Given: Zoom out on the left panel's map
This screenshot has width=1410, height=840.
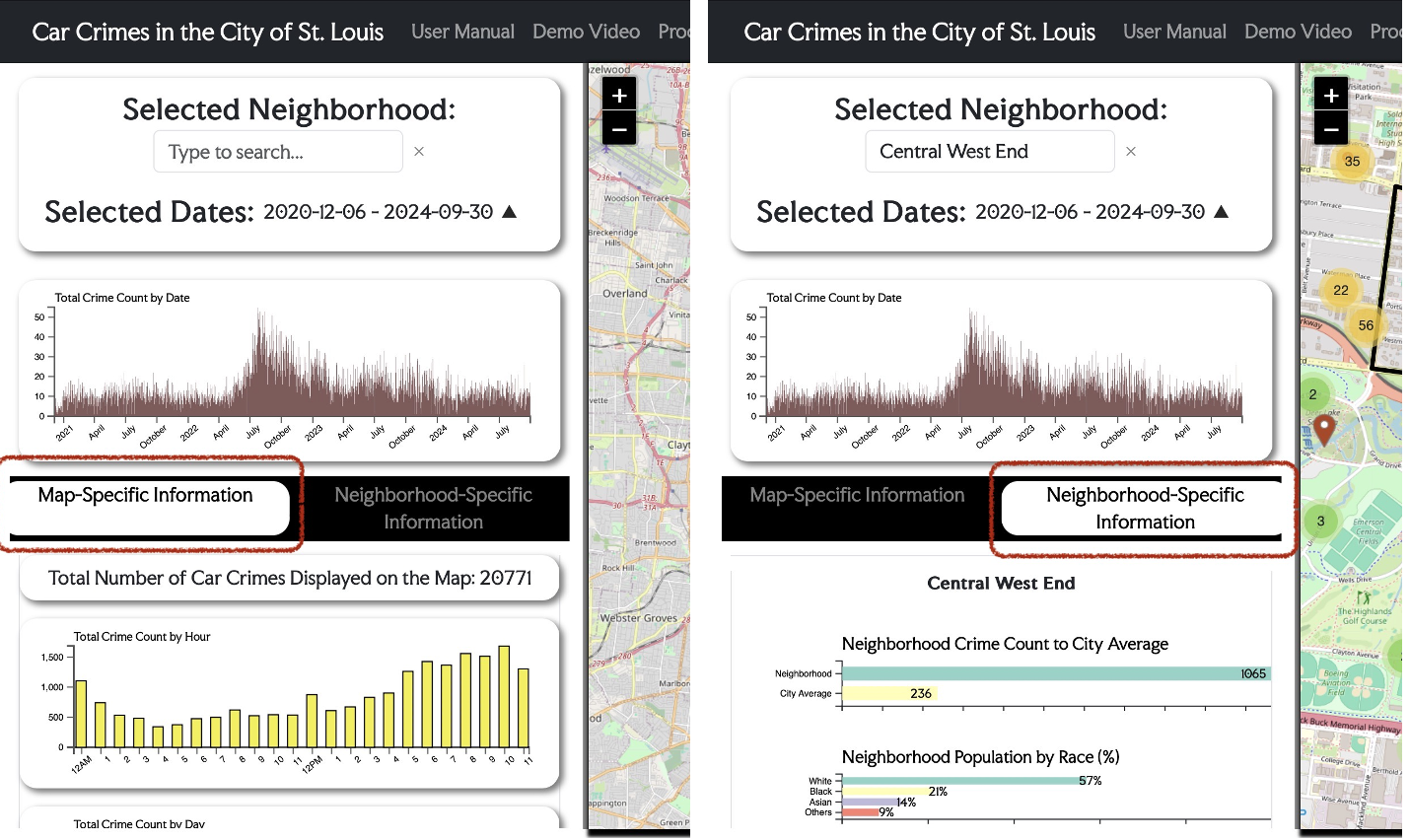Looking at the screenshot, I should [619, 129].
